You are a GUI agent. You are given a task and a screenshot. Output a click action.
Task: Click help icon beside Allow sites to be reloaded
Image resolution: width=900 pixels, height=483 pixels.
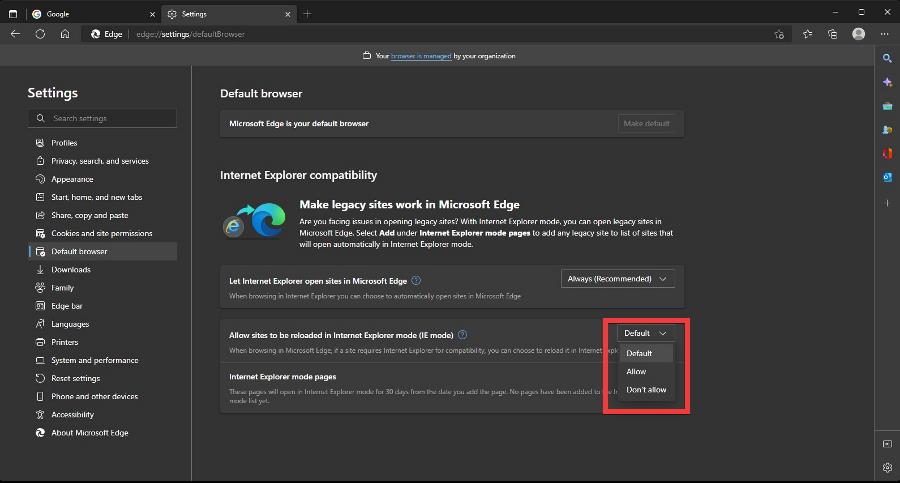tap(462, 334)
